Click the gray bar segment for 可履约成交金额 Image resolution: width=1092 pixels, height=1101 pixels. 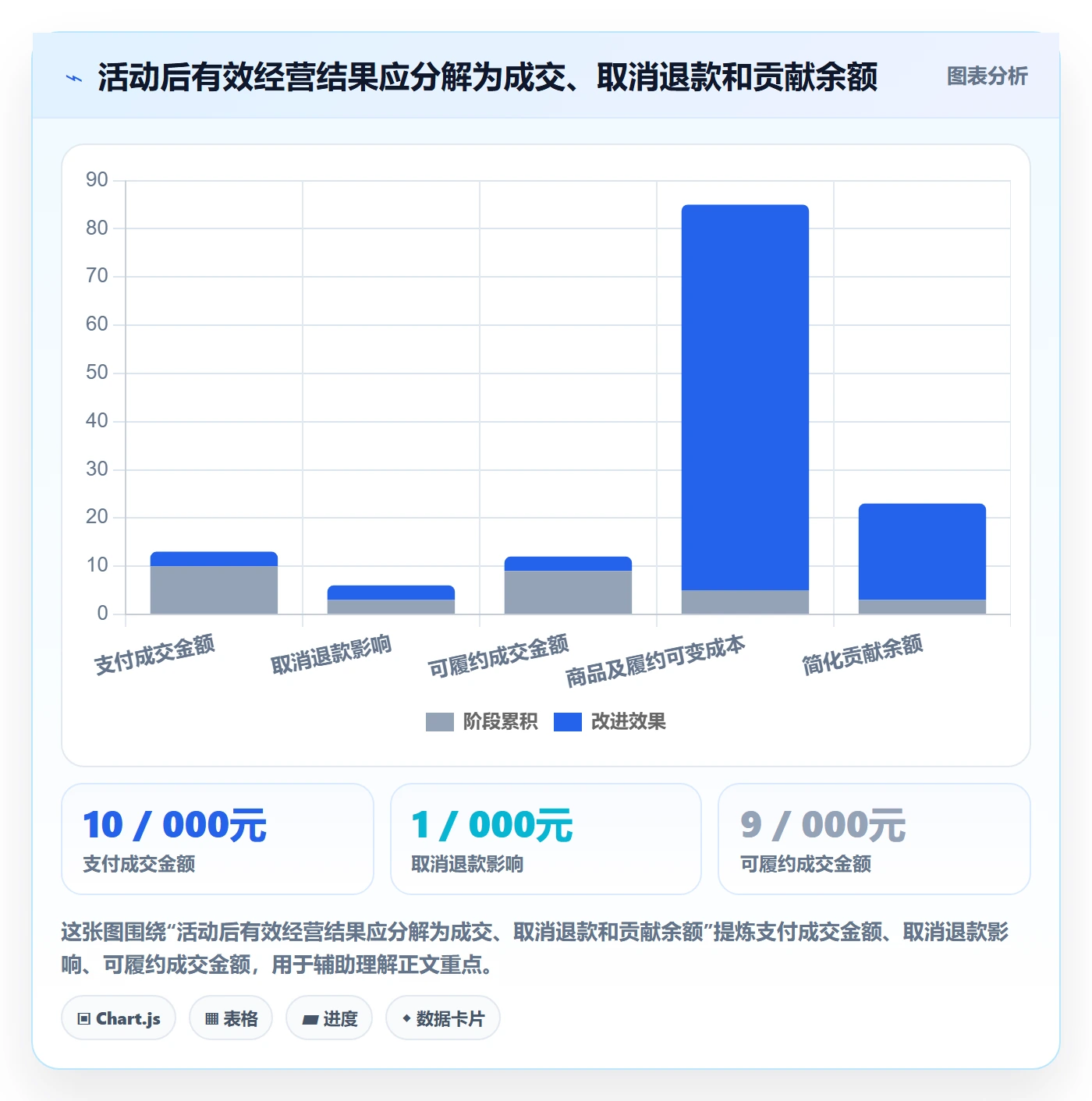(568, 592)
